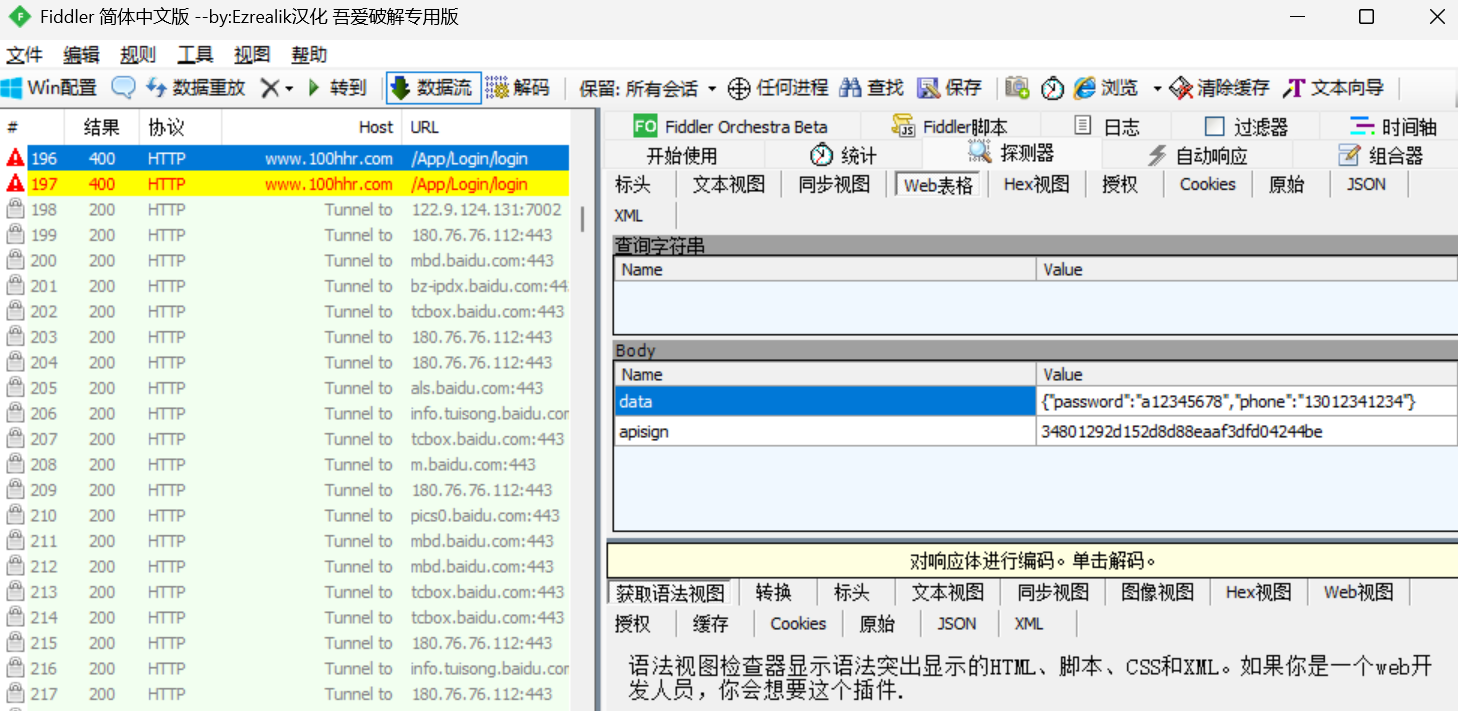Click the Save (保存) toolbar button

(x=950, y=88)
